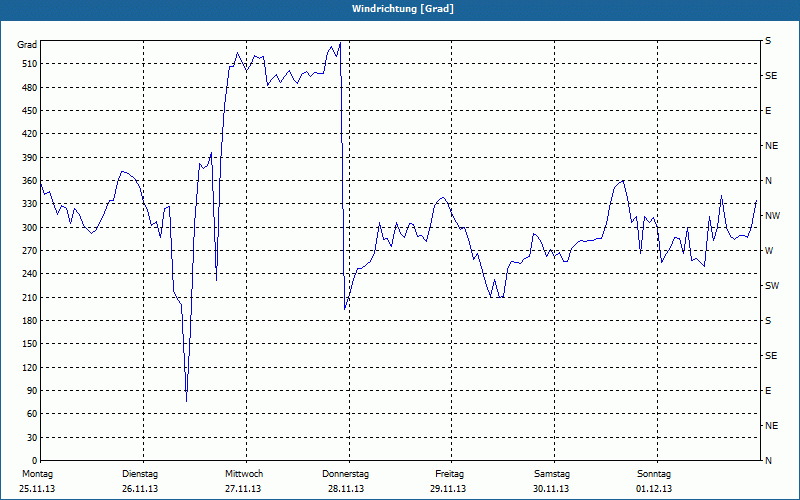Choose the 60 degree axis label

32,414
